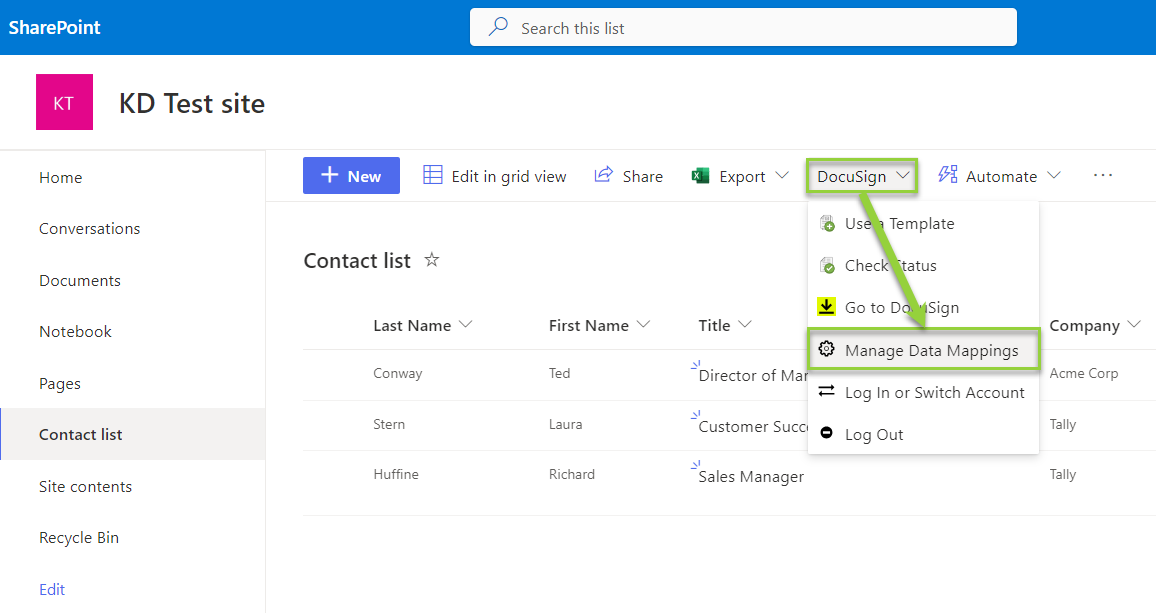The image size is (1156, 613).
Task: Click the Log Out icon
Action: point(827,433)
